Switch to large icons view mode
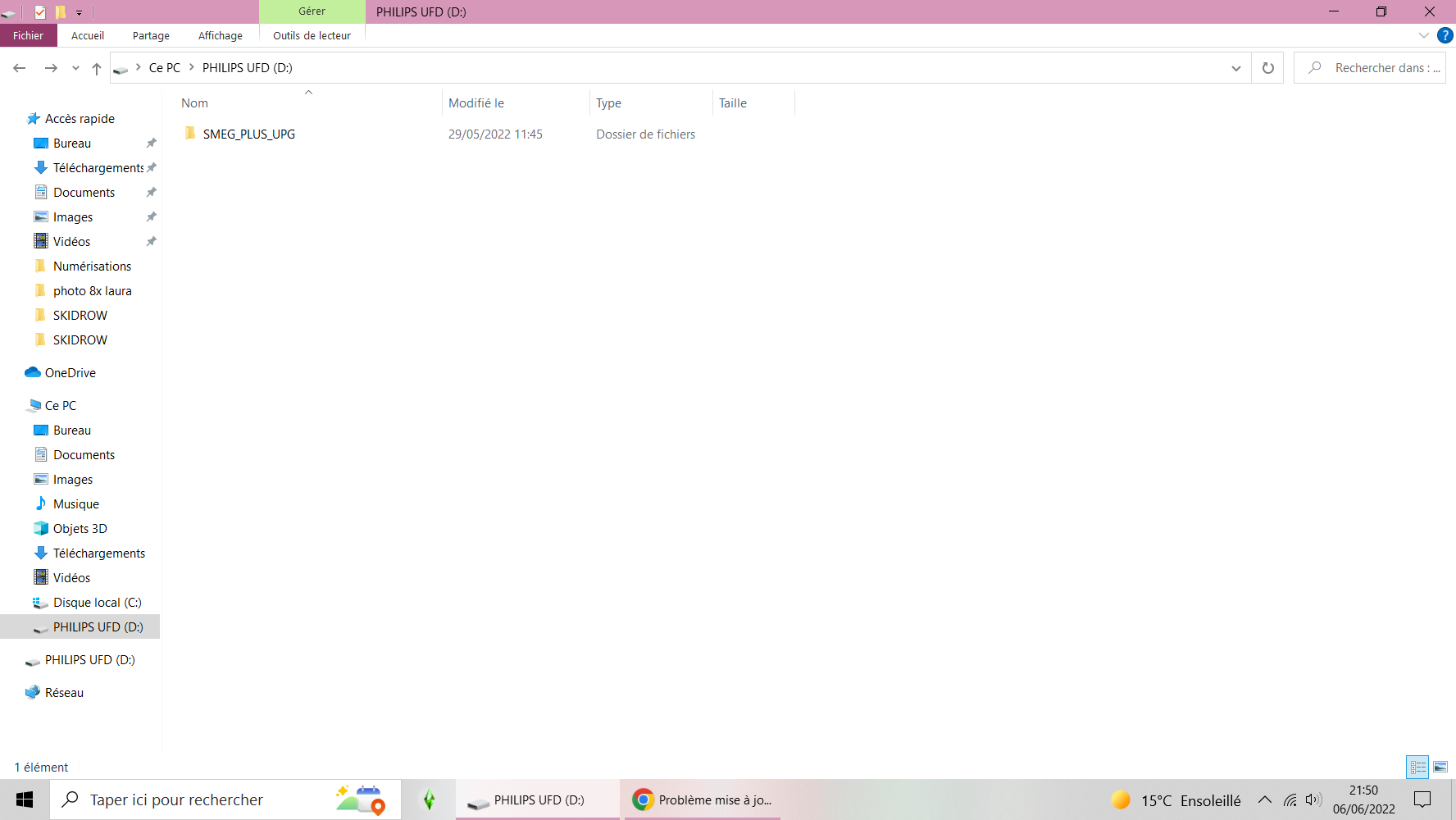Screen dimensions: 1456x820 point(1440,767)
